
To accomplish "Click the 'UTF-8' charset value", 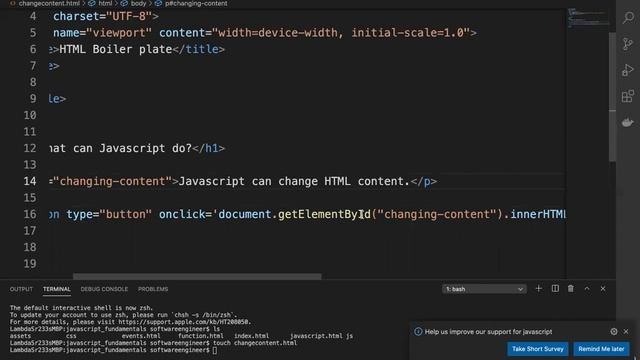I will point(129,16).
